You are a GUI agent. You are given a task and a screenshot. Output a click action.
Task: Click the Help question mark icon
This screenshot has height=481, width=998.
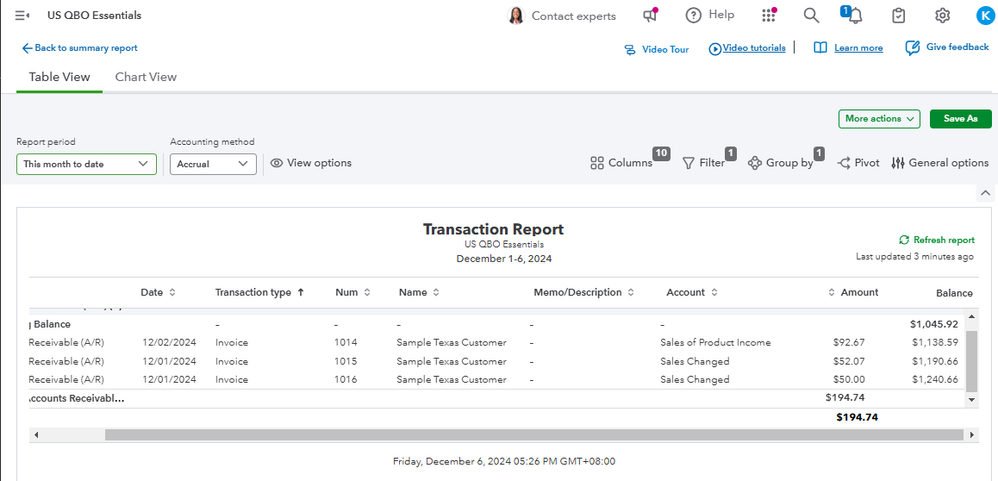pos(693,15)
